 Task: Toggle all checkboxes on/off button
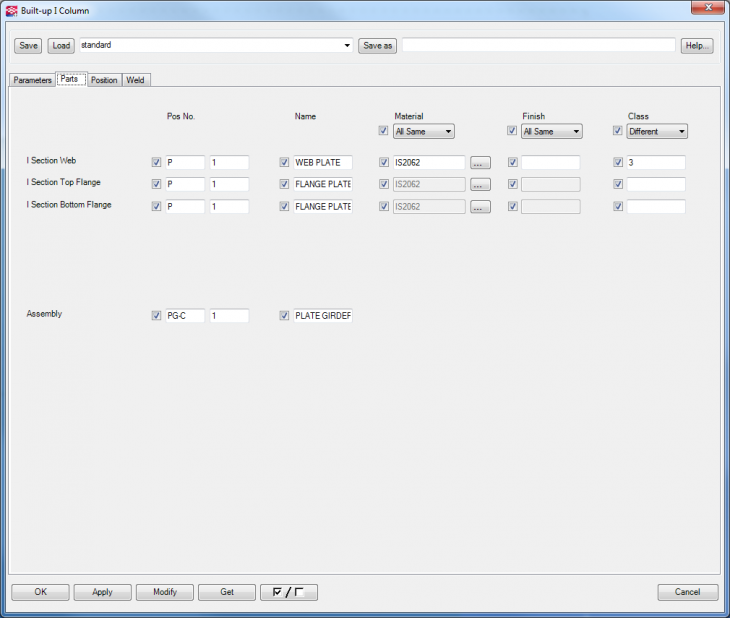(288, 592)
